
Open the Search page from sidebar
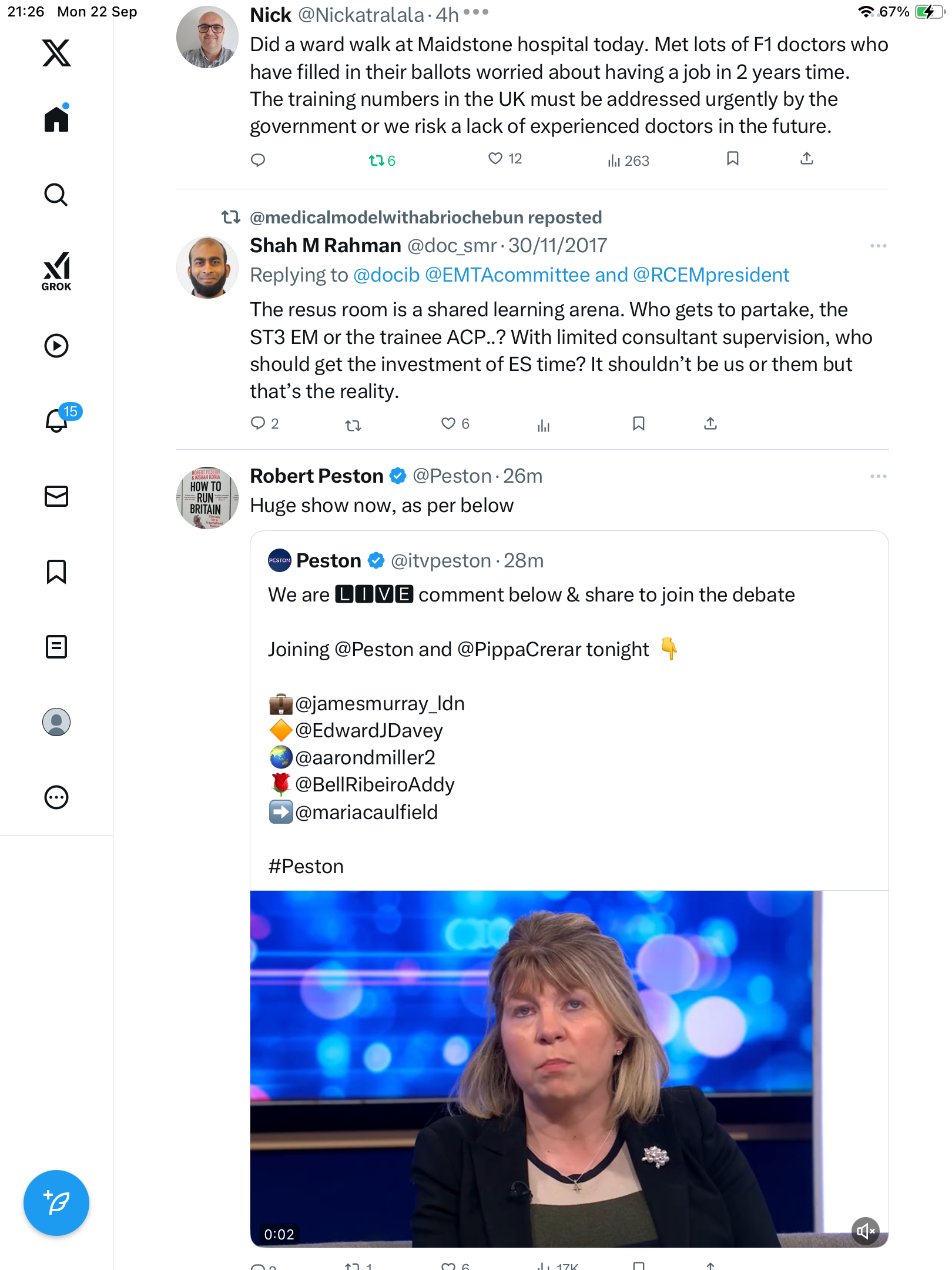[x=56, y=195]
